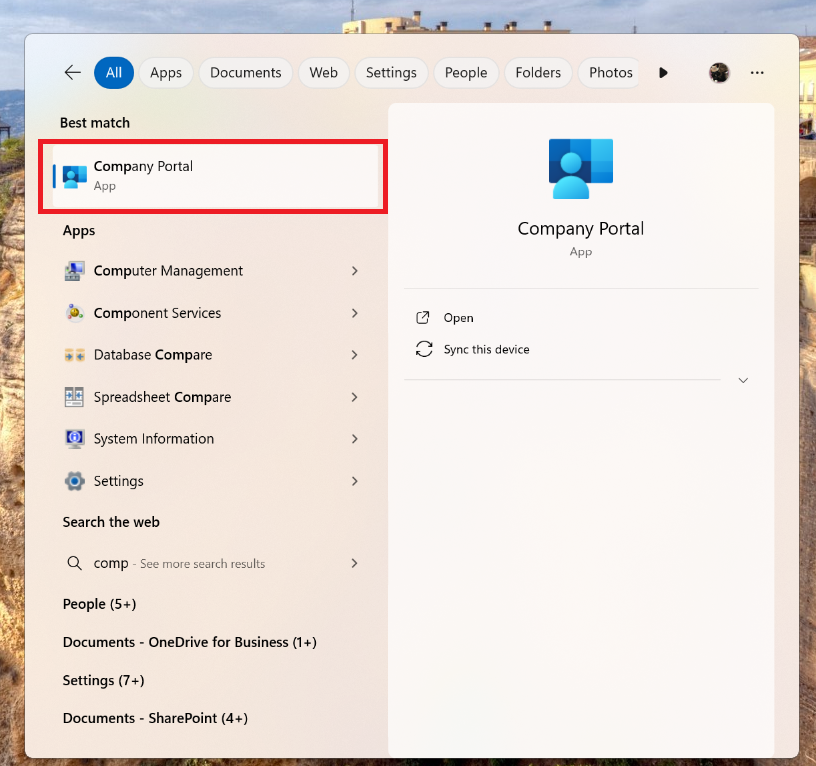Switch to the Folders filter tab
Image resolution: width=816 pixels, height=766 pixels.
[538, 72]
